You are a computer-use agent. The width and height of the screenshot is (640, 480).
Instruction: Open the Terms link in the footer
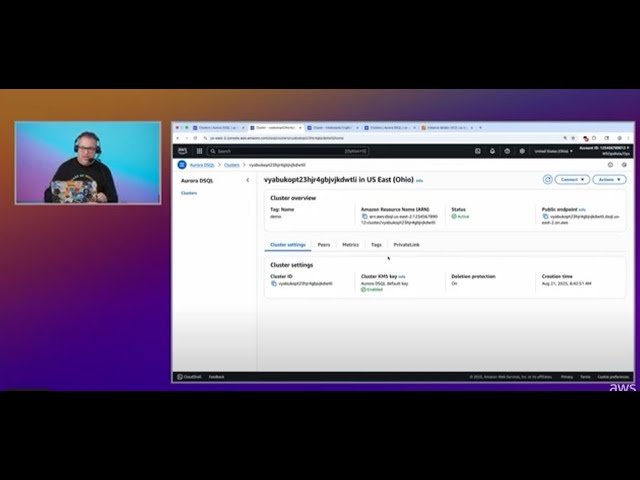pyautogui.click(x=585, y=377)
